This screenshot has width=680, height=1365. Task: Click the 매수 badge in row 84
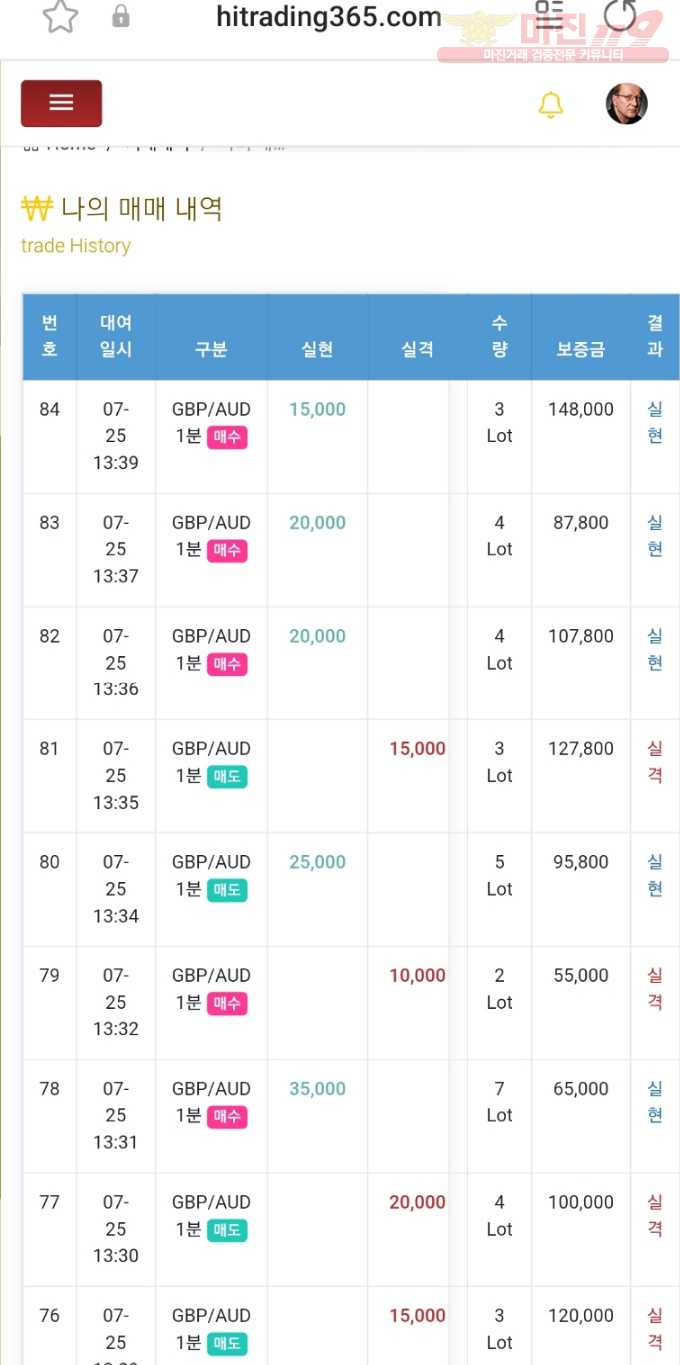tap(227, 437)
